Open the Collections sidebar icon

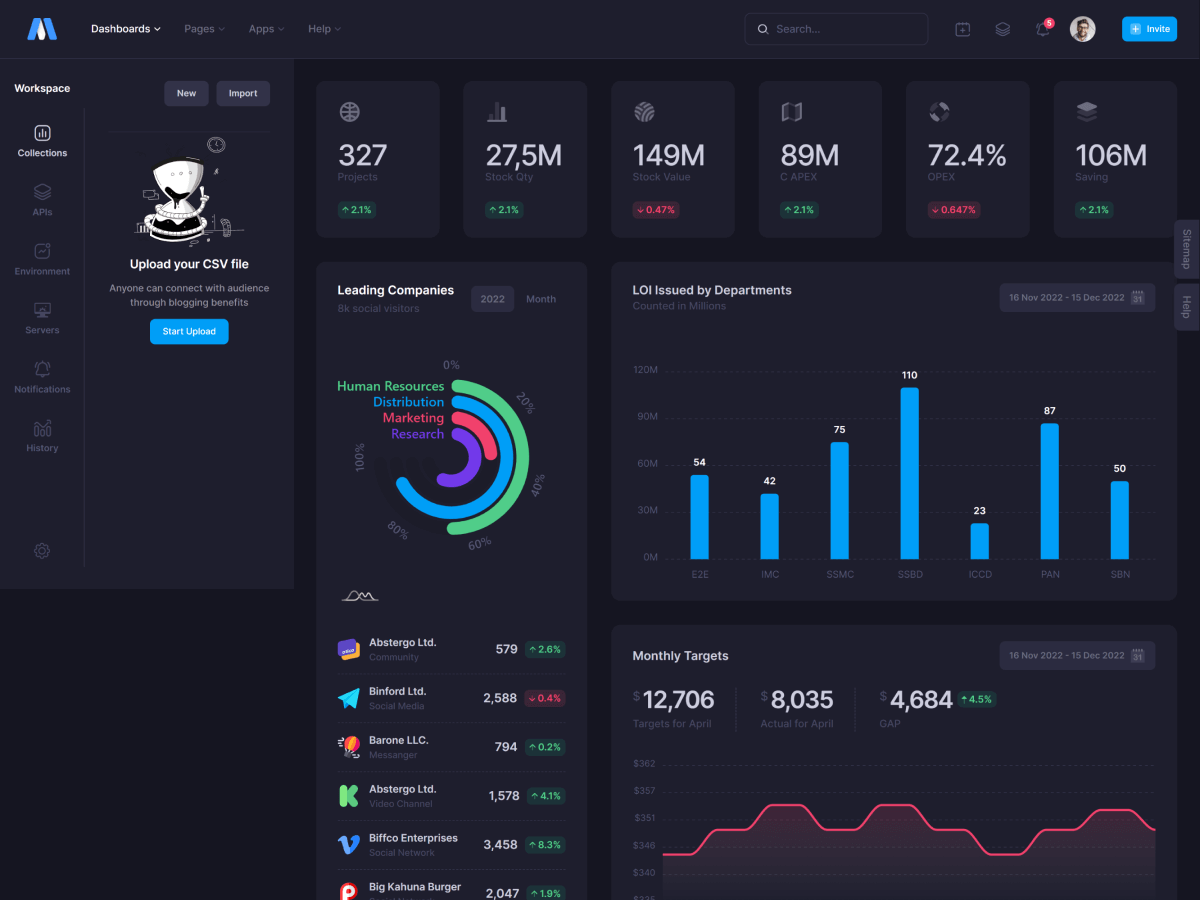point(42,133)
